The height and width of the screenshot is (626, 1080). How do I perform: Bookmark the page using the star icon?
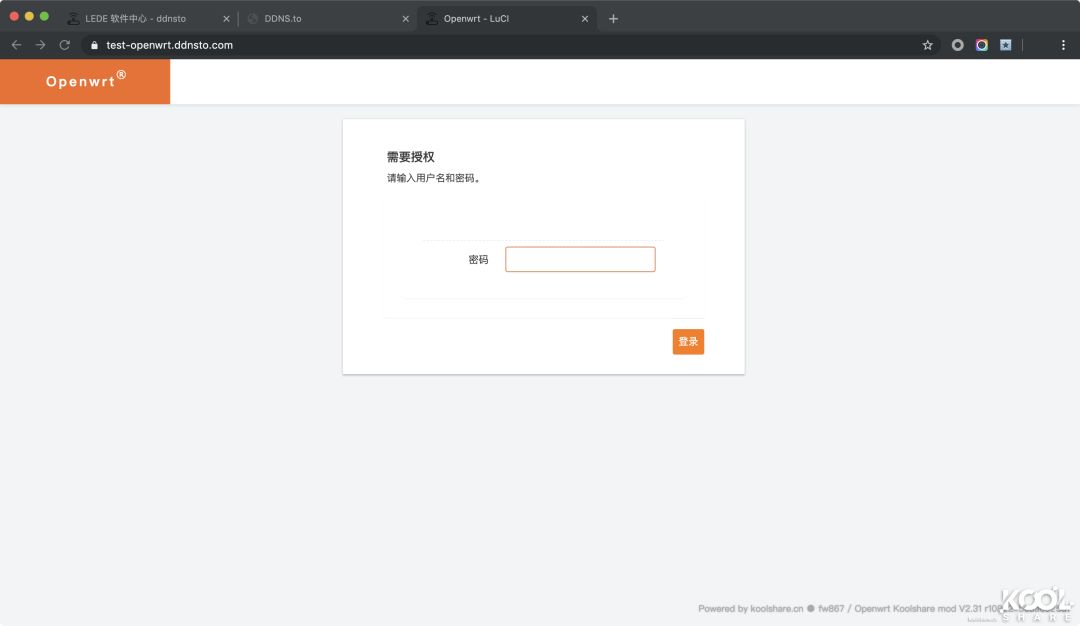click(927, 44)
